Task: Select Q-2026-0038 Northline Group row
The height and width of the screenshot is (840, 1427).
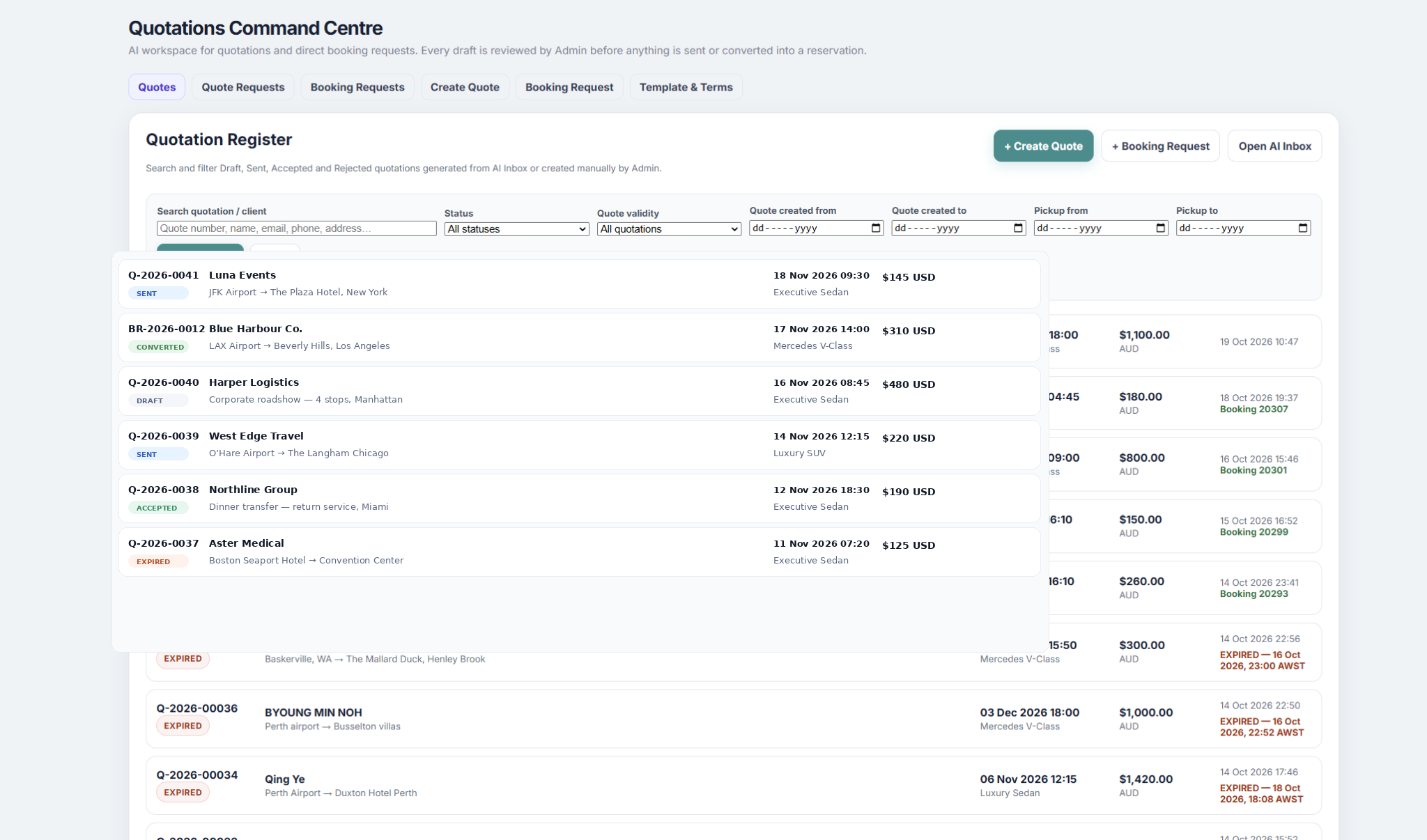Action: tap(580, 499)
